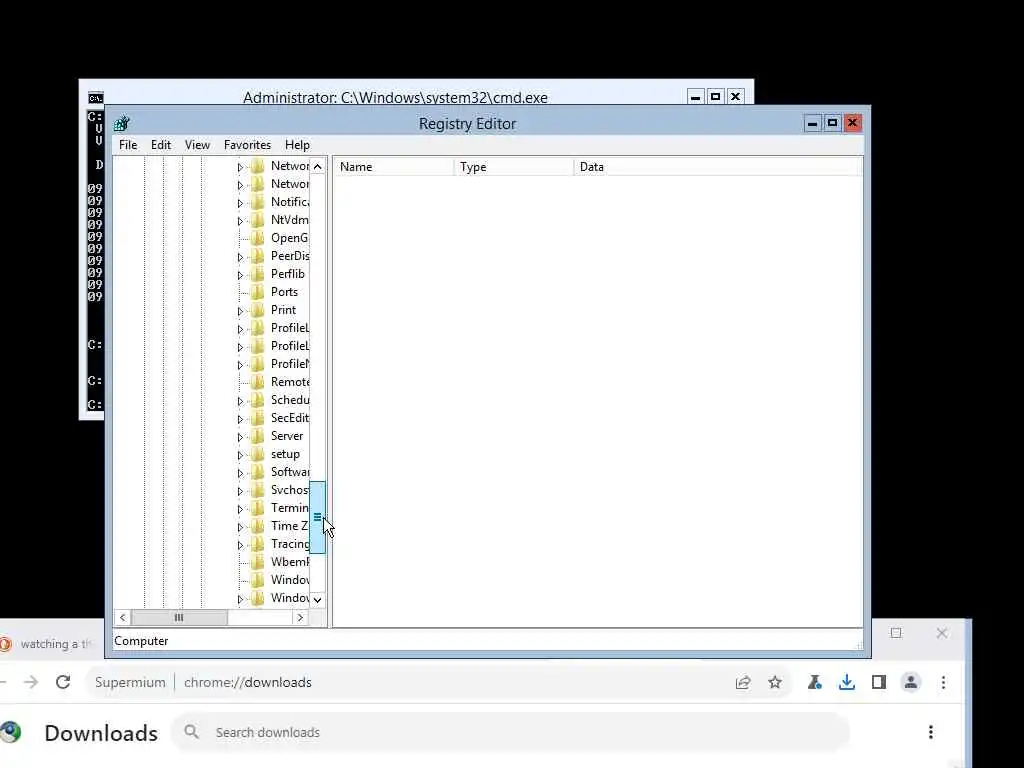The height and width of the screenshot is (768, 1024).
Task: Expand the Svchos registry key
Action: [240, 491]
